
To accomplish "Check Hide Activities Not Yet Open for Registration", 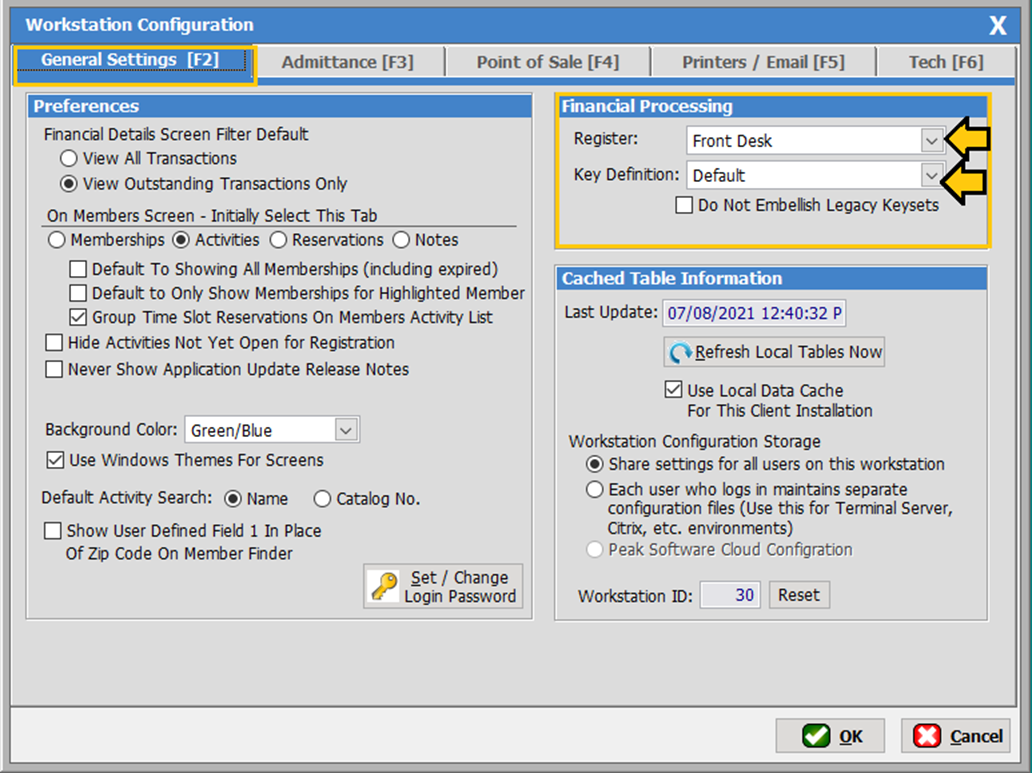I will tap(56, 343).
